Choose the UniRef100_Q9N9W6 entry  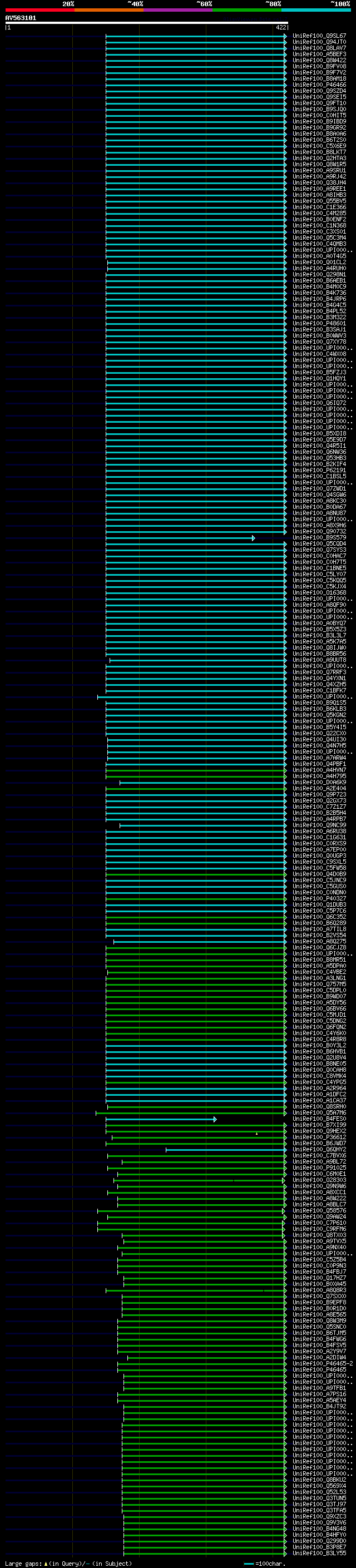coord(319,1186)
